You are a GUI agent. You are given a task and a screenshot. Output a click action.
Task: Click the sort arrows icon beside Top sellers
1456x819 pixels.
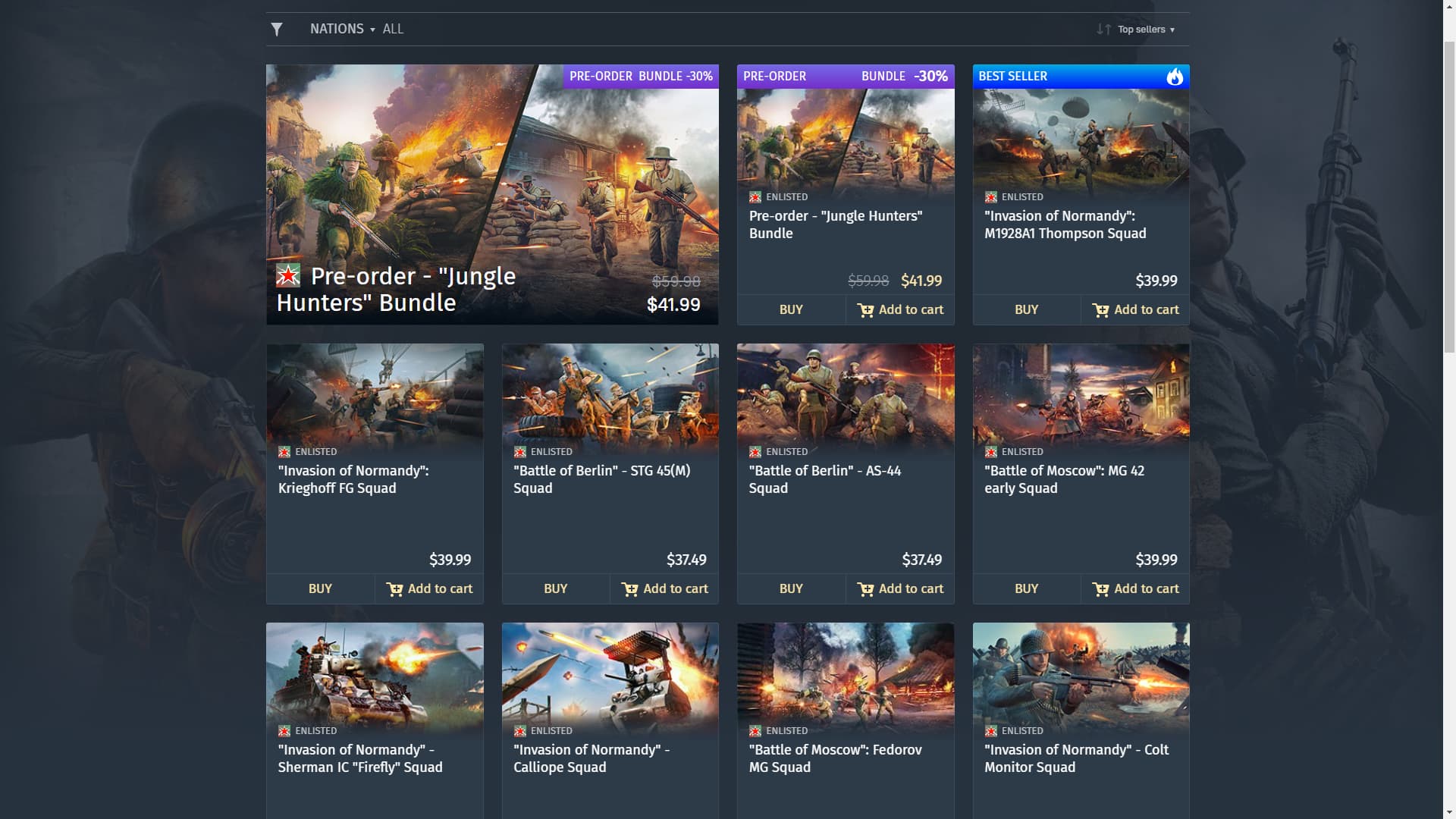[x=1103, y=30]
